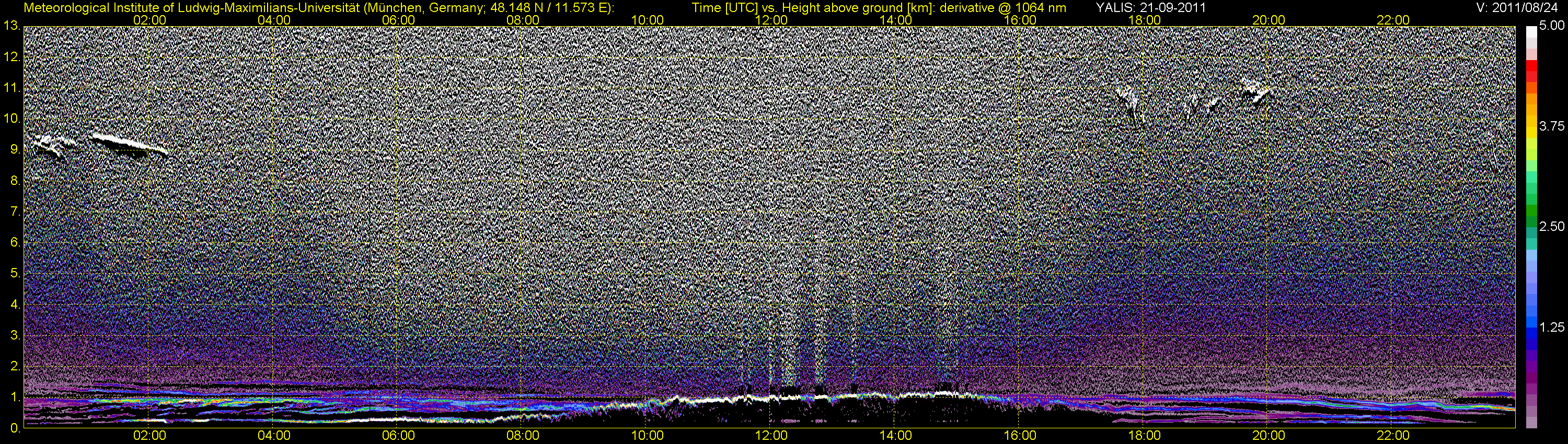This screenshot has height=444, width=1568.
Task: Click the 06:00 label on the top time axis
Action: coord(399,20)
